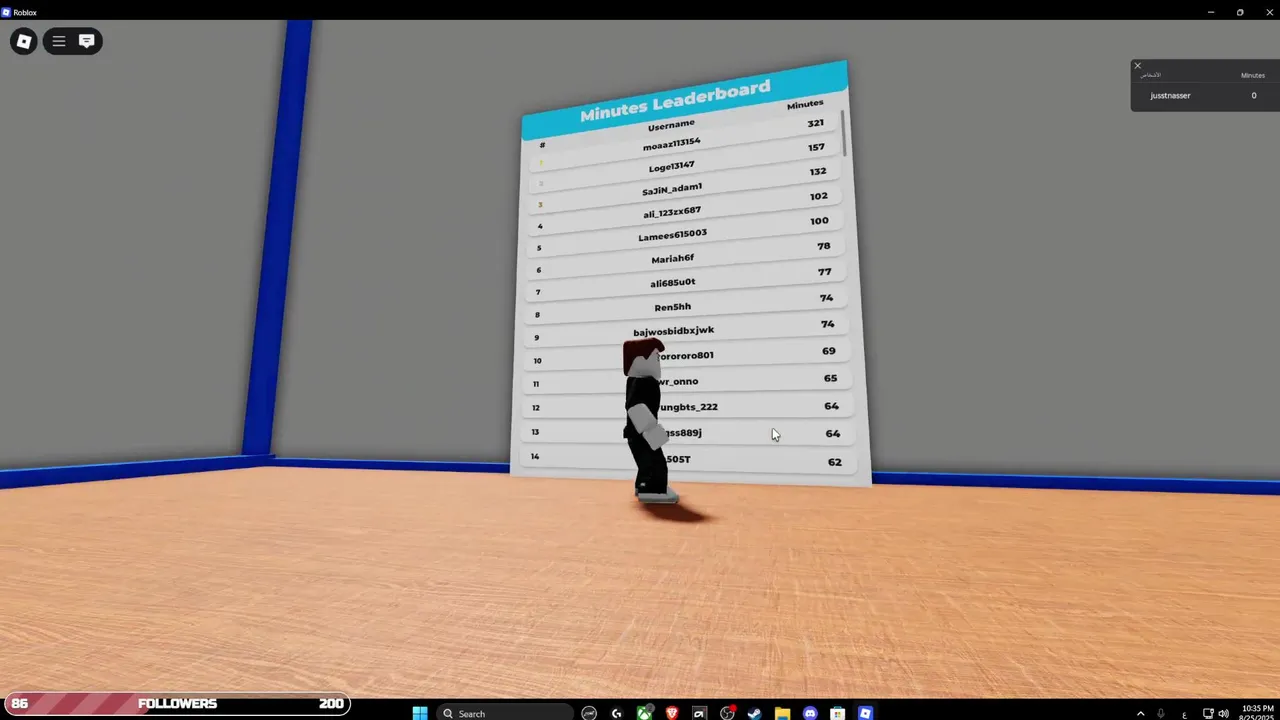The height and width of the screenshot is (720, 1280).
Task: Click the Roblox taskbar icon
Action: click(x=866, y=713)
